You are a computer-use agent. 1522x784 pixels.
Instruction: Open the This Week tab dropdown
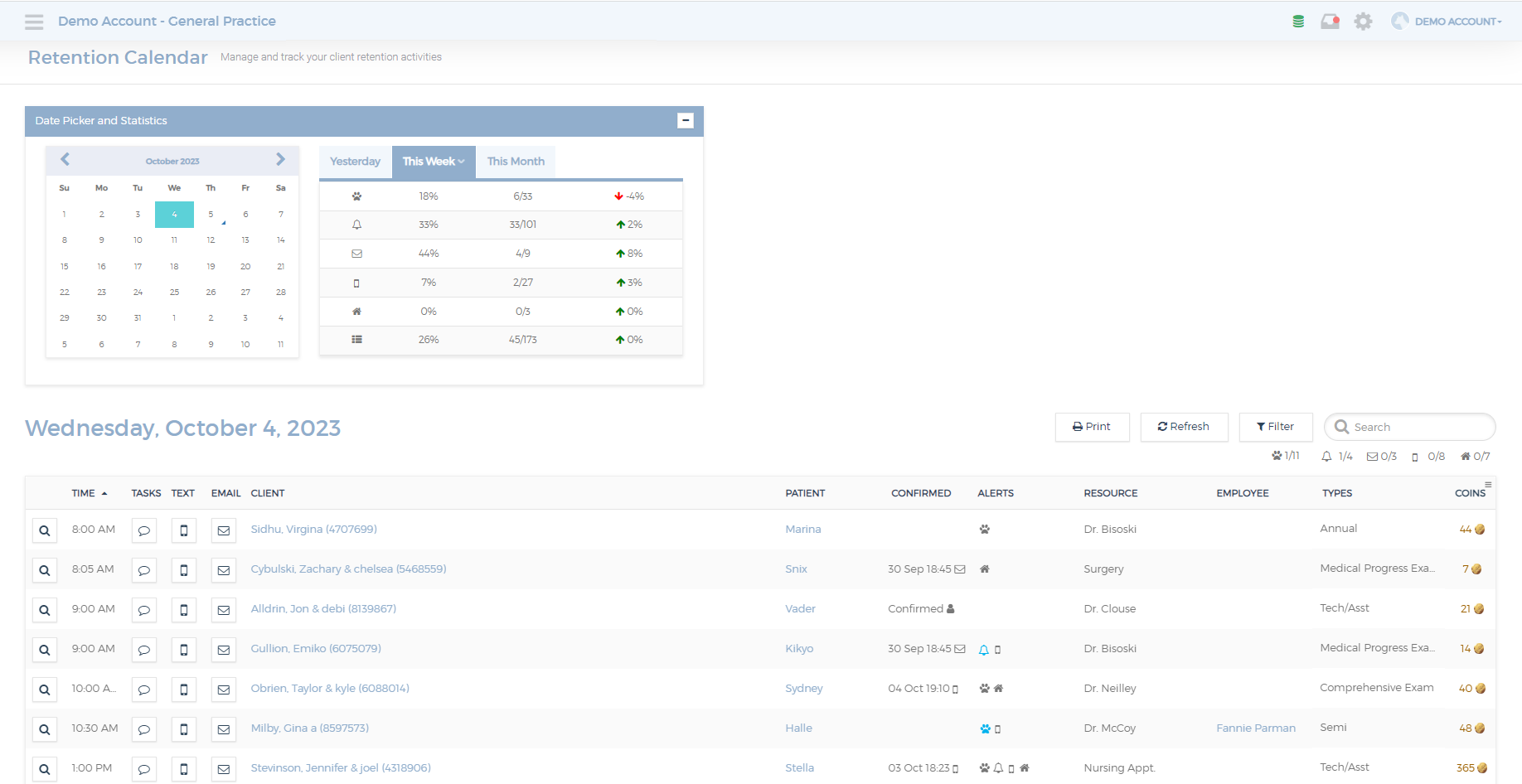(434, 162)
